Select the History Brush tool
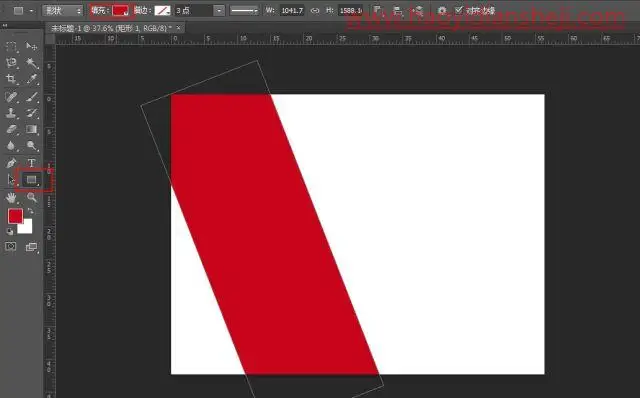 tap(31, 113)
